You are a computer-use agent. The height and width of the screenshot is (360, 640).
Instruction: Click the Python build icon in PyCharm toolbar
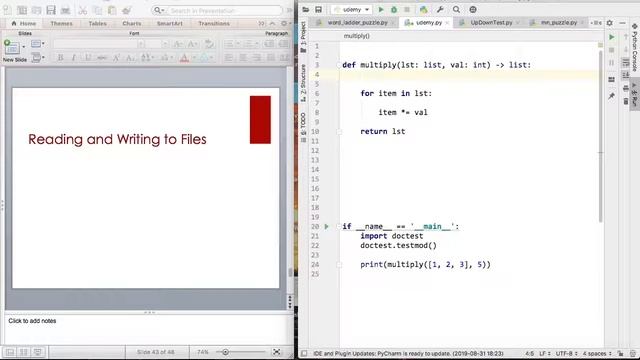pos(423,9)
